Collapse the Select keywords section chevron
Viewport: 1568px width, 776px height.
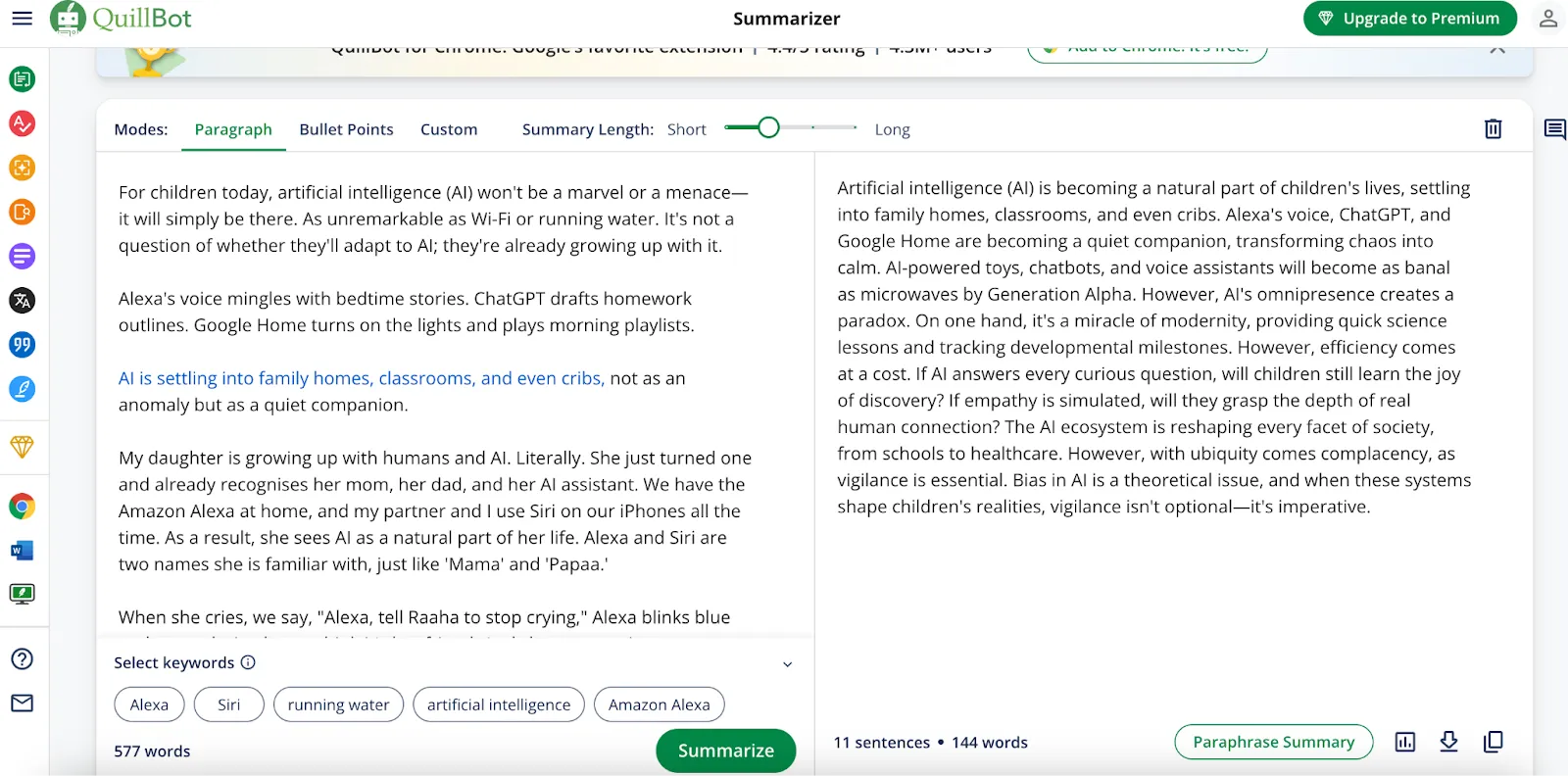click(x=787, y=664)
